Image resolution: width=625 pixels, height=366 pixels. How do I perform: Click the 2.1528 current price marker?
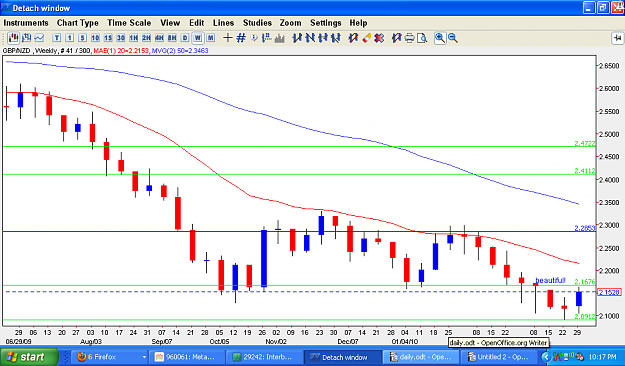(609, 292)
